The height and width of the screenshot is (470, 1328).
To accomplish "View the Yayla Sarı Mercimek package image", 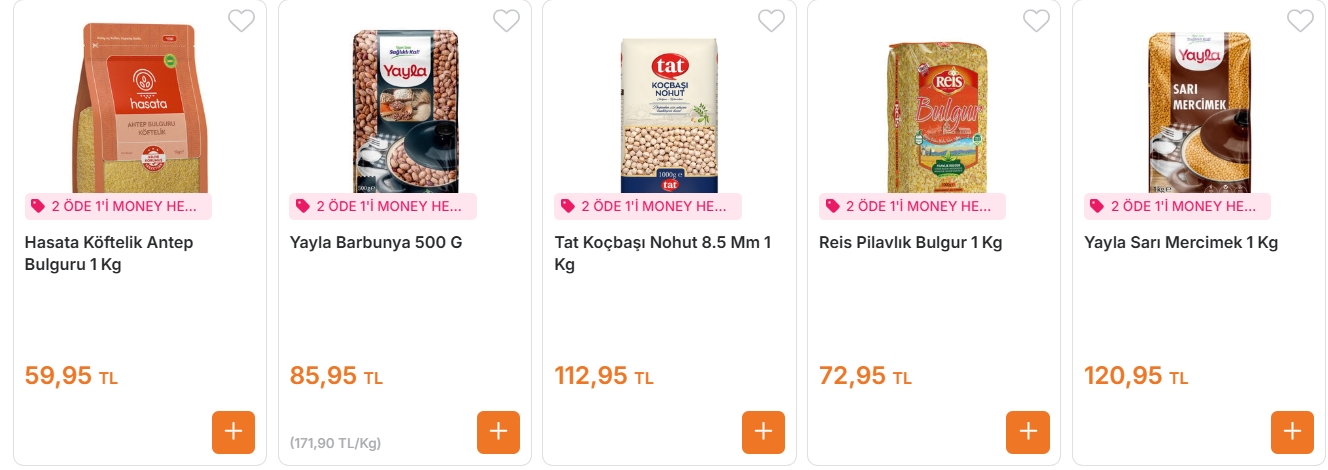I will 1198,110.
